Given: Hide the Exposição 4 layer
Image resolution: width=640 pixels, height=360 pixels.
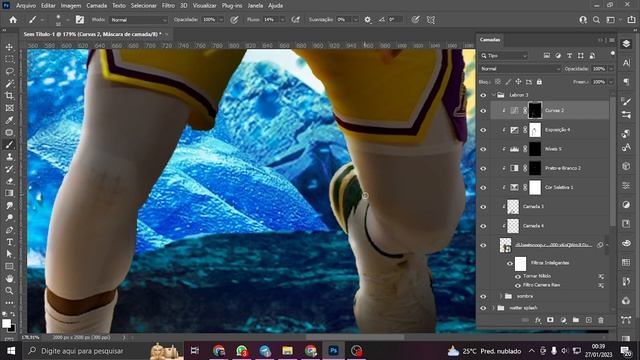Looking at the screenshot, I should click(x=483, y=130).
